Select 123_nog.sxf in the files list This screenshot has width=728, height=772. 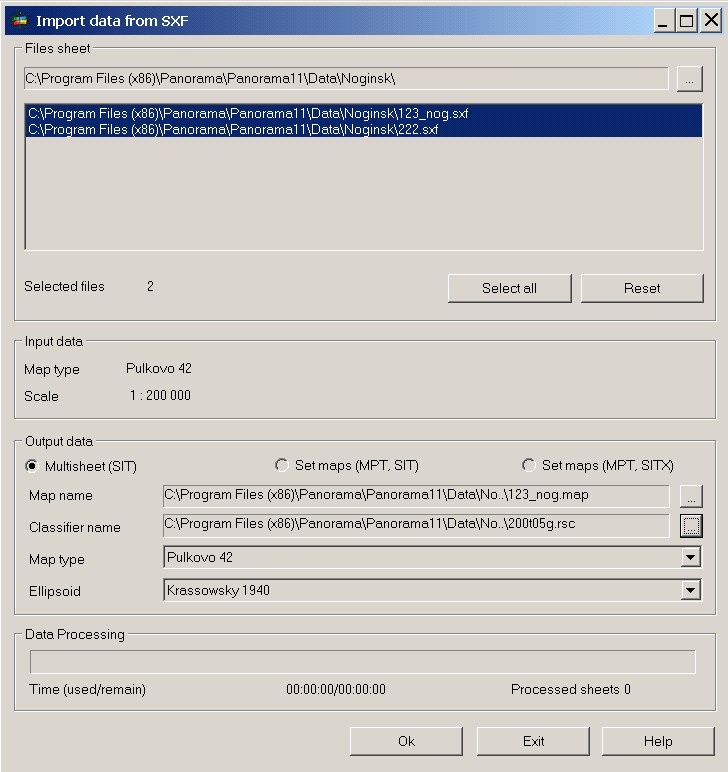(x=248, y=114)
